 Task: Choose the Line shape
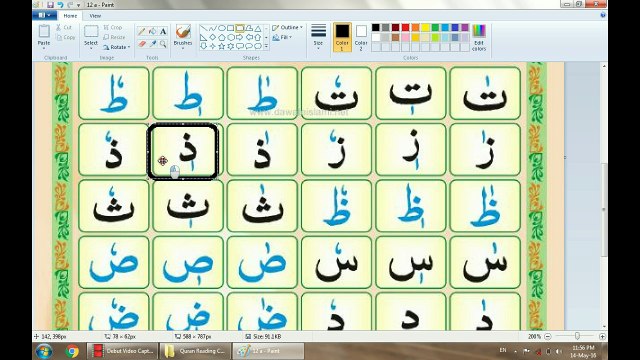204,29
